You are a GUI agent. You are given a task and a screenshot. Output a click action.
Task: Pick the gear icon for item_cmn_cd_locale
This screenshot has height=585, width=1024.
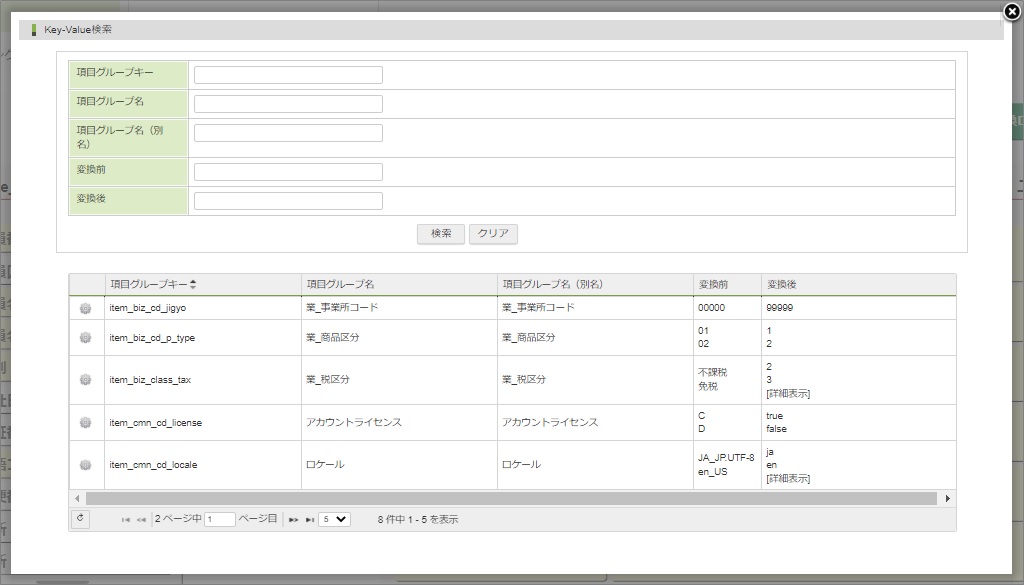(86, 465)
